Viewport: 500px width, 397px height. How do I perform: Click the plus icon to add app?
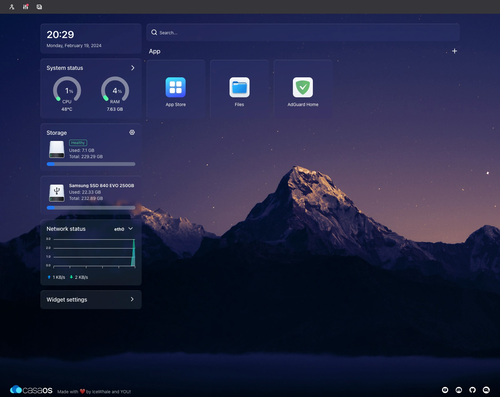tap(454, 51)
